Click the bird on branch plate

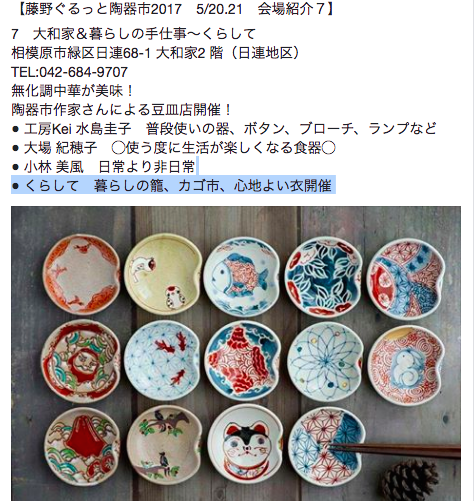(165, 445)
